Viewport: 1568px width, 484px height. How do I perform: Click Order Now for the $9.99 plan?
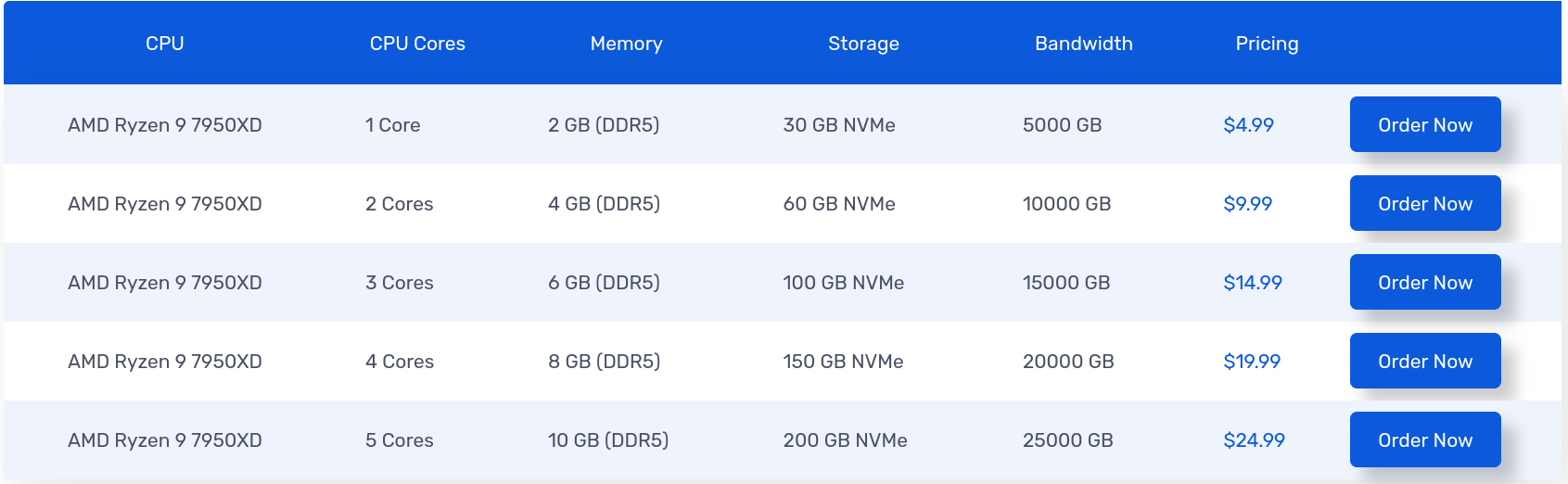click(x=1424, y=203)
